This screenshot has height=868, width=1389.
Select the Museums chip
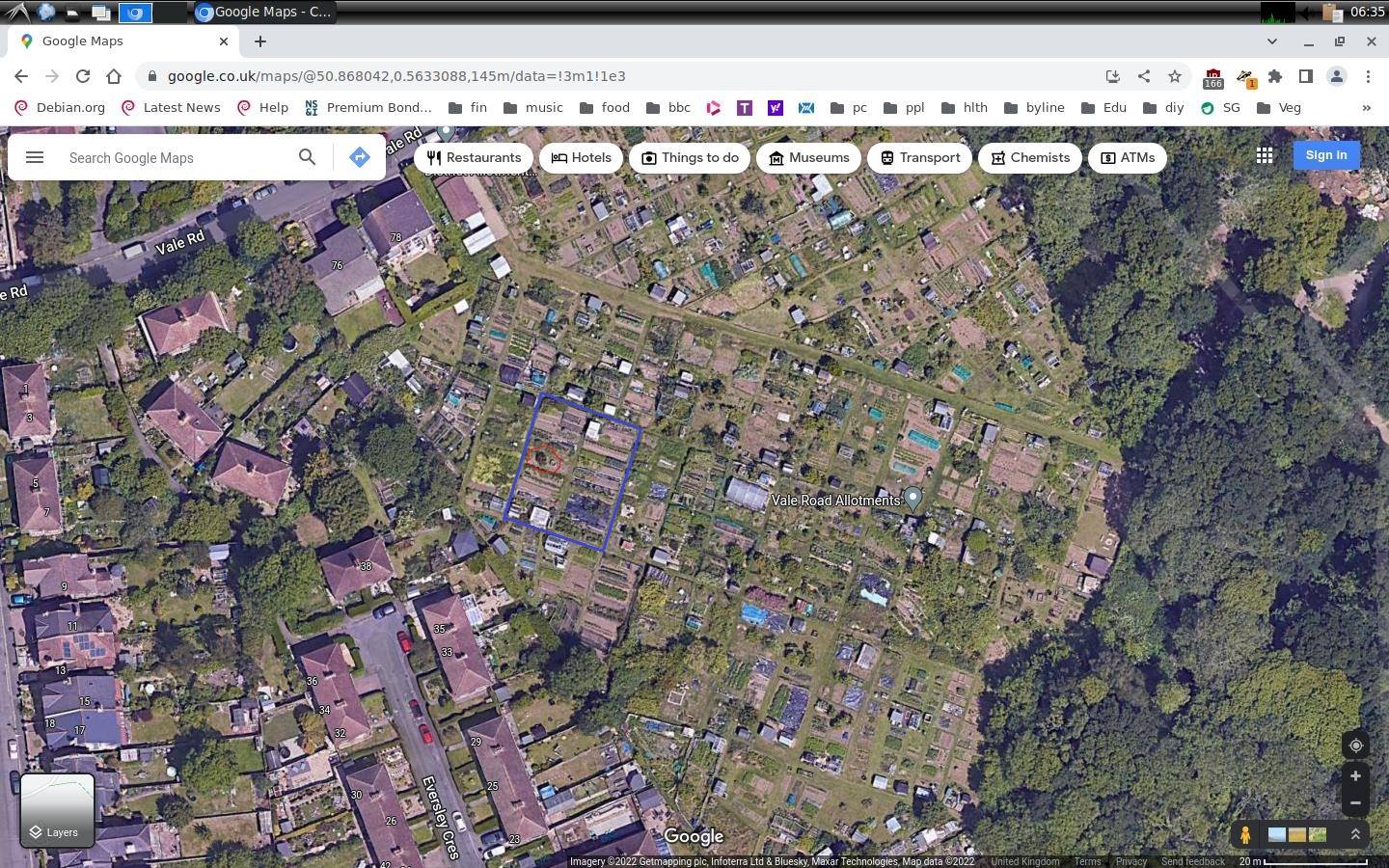(808, 157)
